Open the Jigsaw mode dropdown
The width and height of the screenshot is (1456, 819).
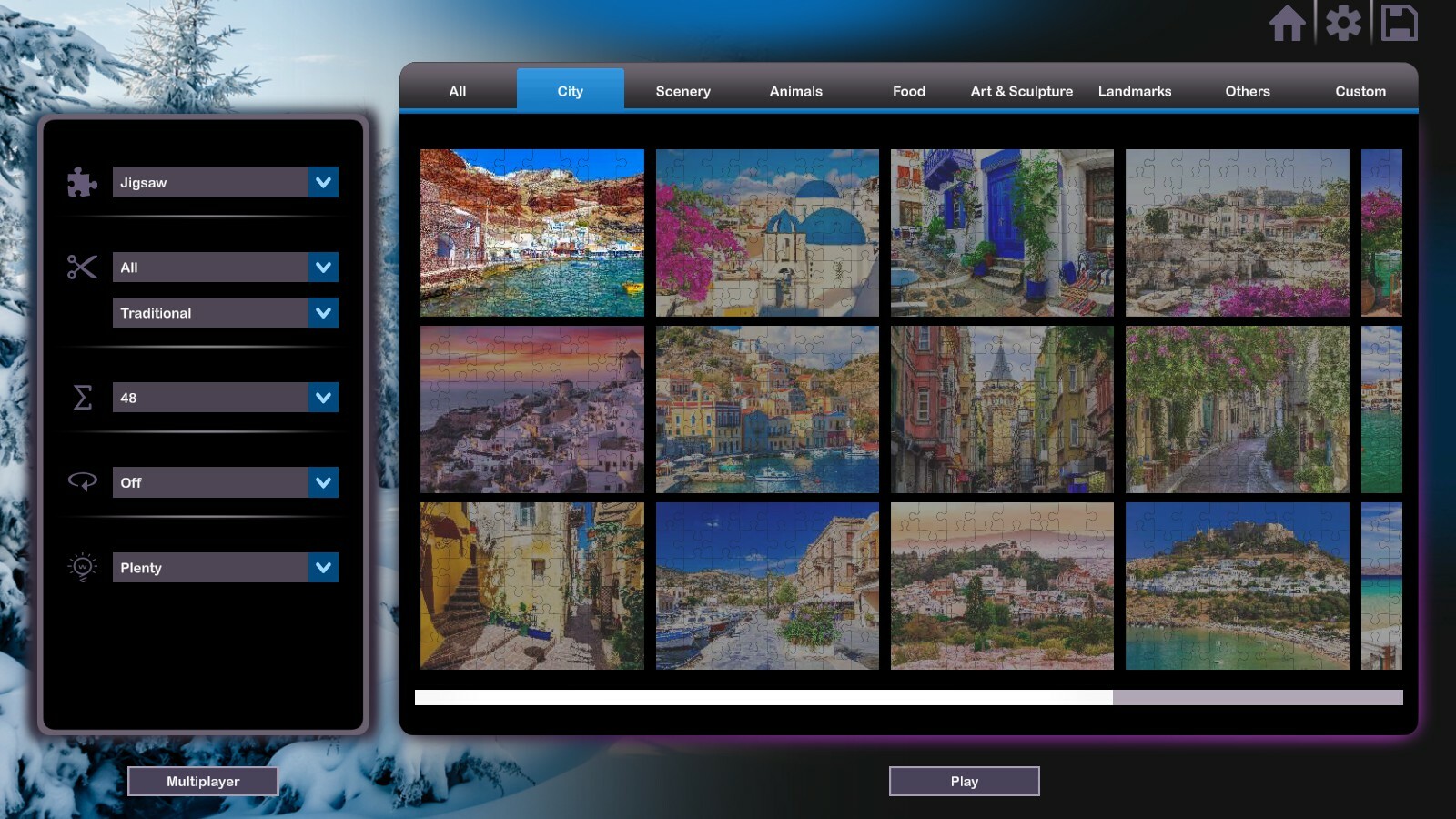[x=225, y=182]
